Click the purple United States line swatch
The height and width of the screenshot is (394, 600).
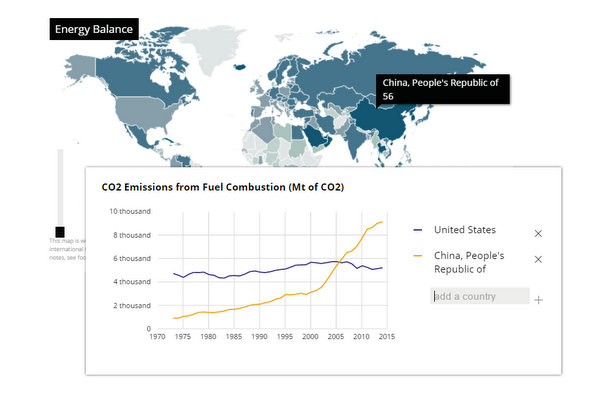tap(418, 230)
